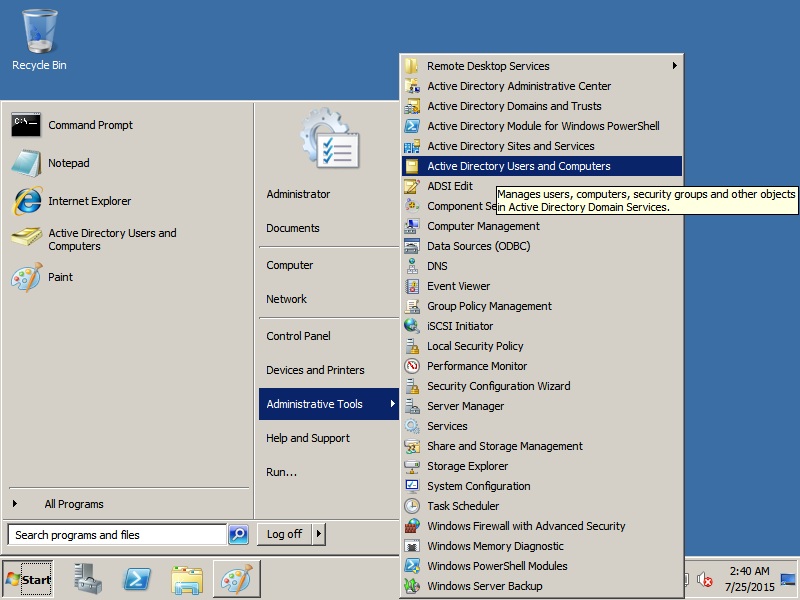Screen dimensions: 800x600
Task: Open Server Manager icon on the taskbar
Action: (88, 579)
